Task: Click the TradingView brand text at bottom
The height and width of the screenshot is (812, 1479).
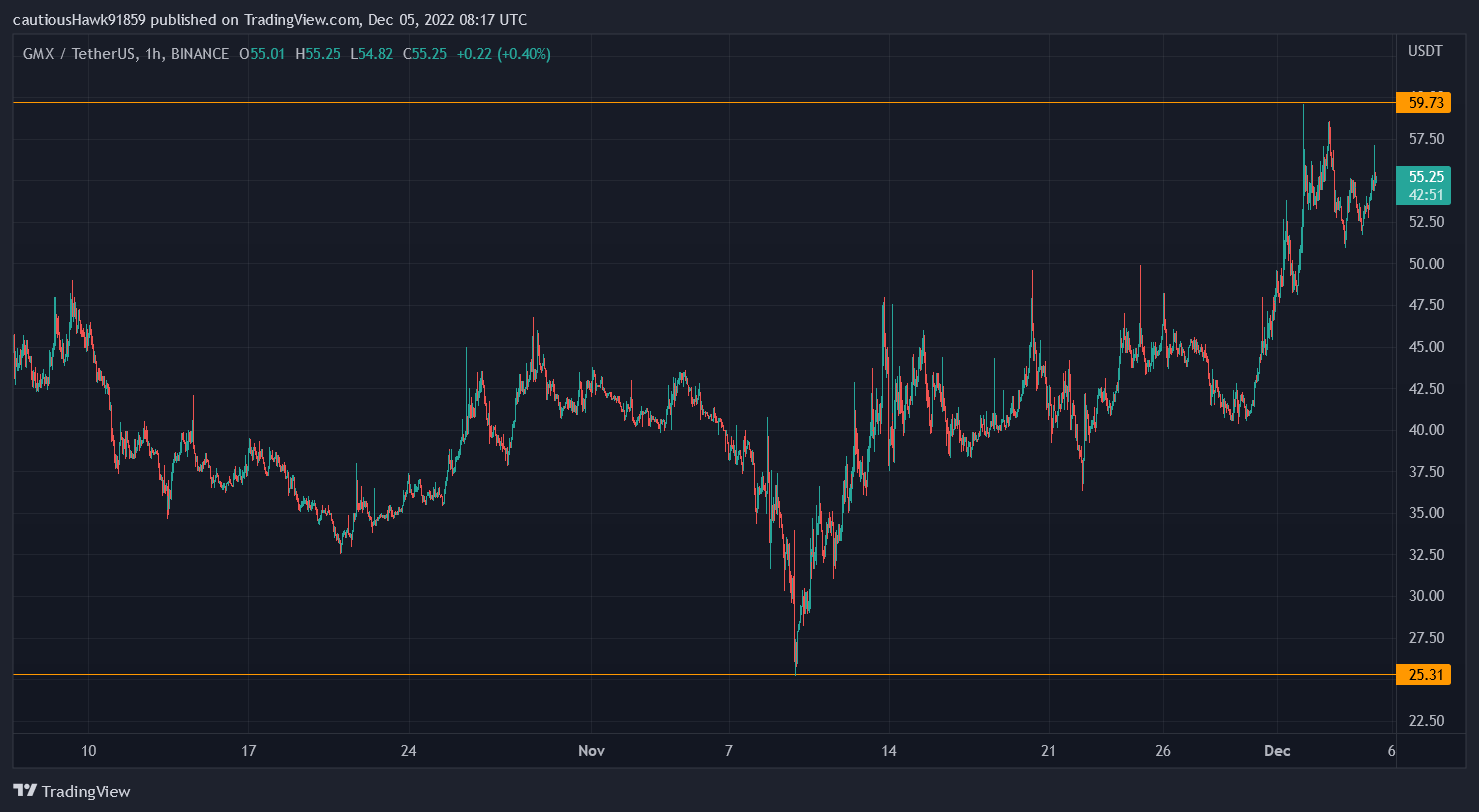Action: 85,791
